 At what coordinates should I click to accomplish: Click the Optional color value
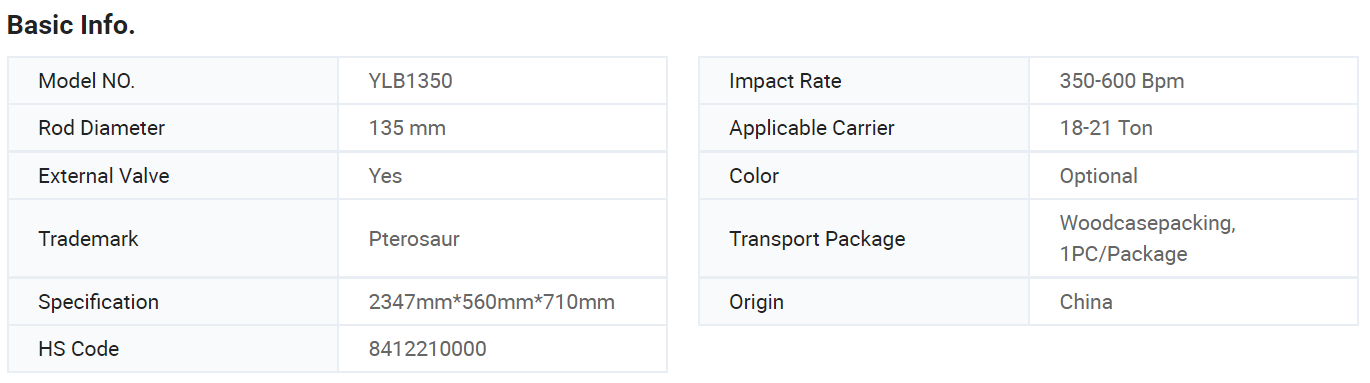point(1098,176)
